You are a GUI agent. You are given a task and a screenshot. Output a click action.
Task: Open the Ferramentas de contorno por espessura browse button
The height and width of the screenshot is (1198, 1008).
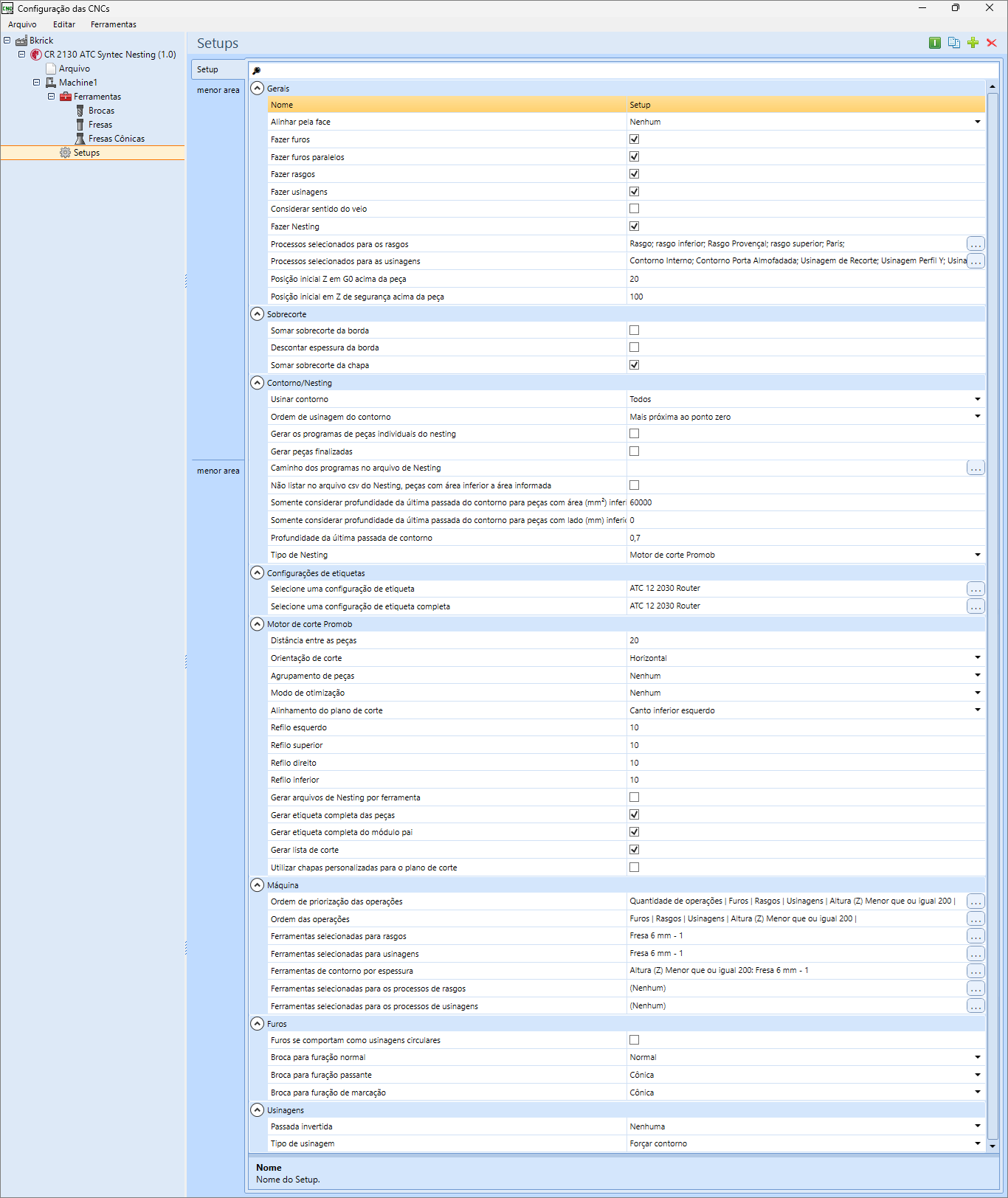pyautogui.click(x=976, y=971)
